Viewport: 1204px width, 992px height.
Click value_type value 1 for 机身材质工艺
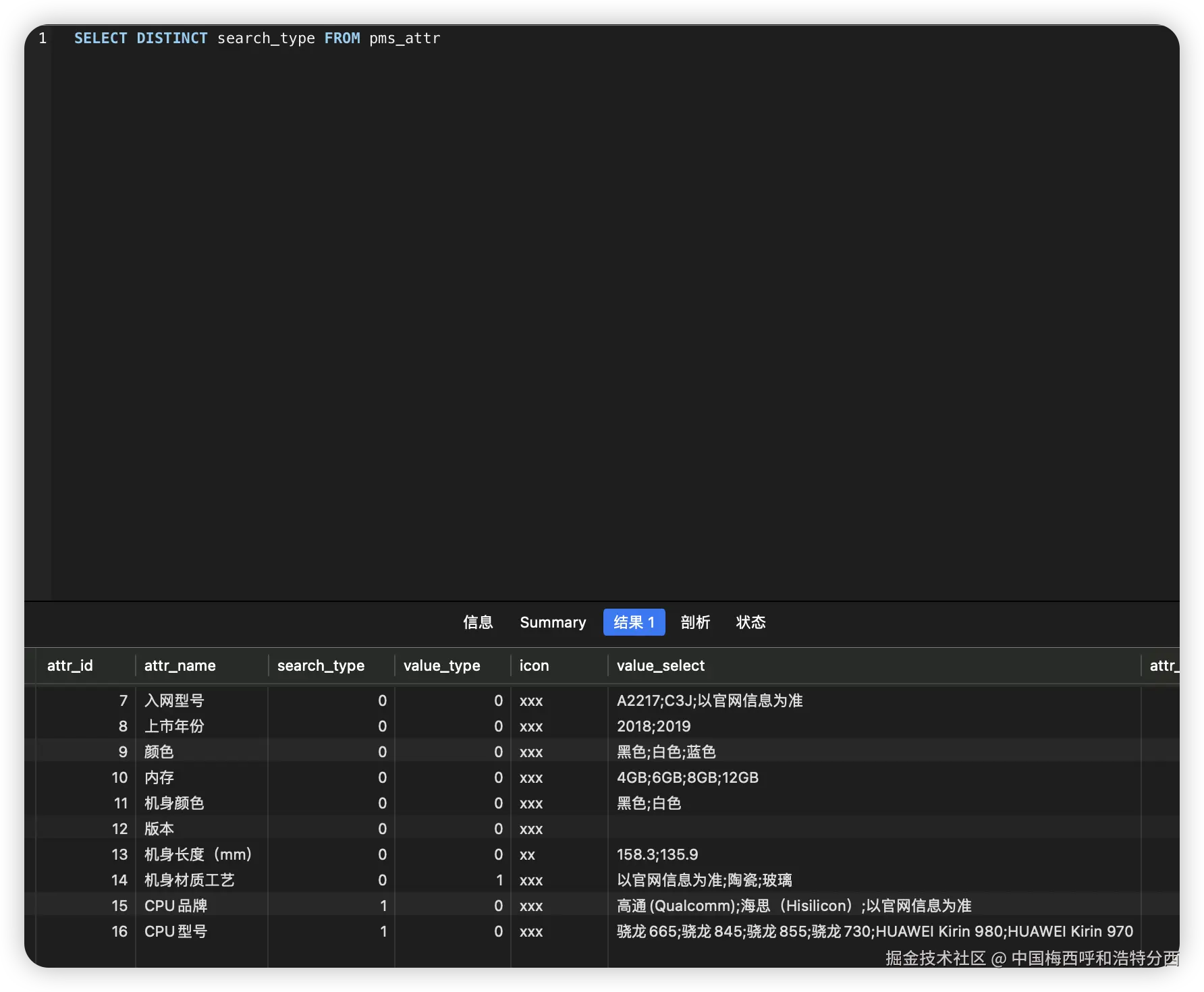click(453, 880)
